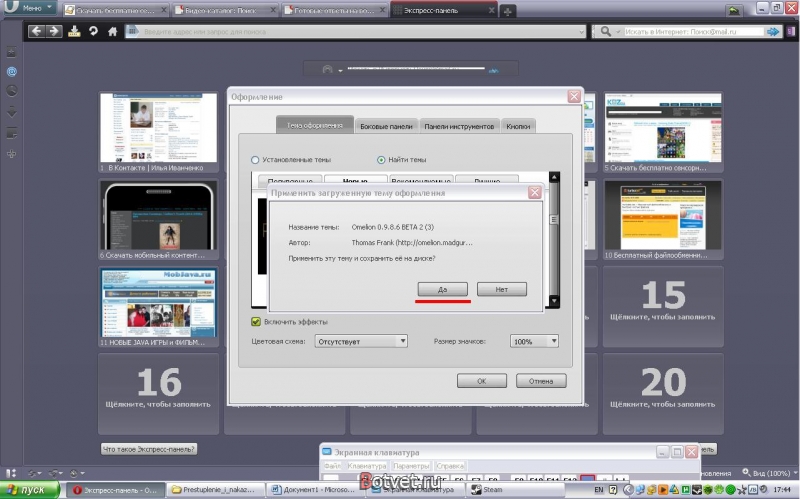Open Документ1 Microsoft Word taskbar item
Viewport: 800px width, 499px height.
315,489
